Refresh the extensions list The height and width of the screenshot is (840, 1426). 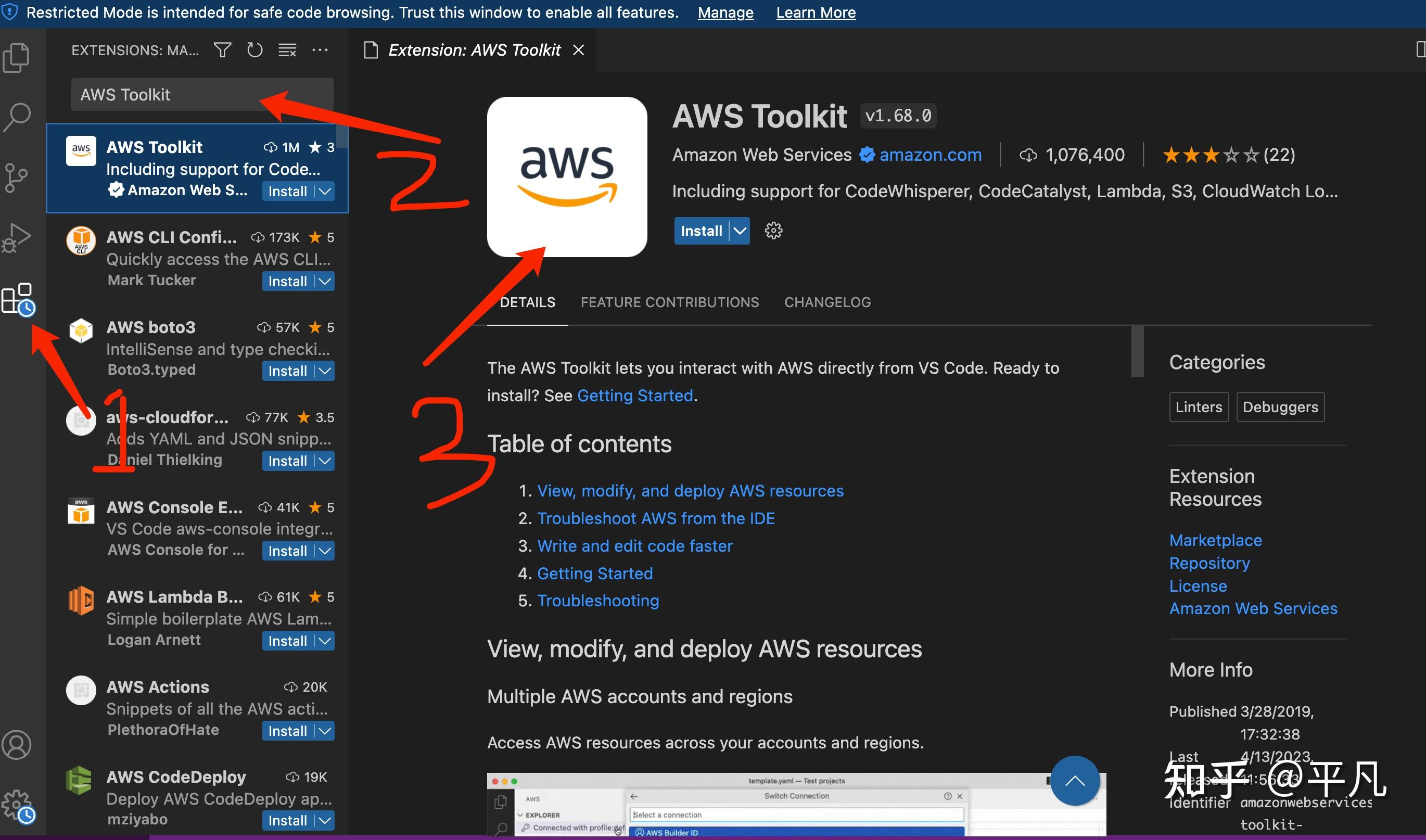(x=254, y=50)
